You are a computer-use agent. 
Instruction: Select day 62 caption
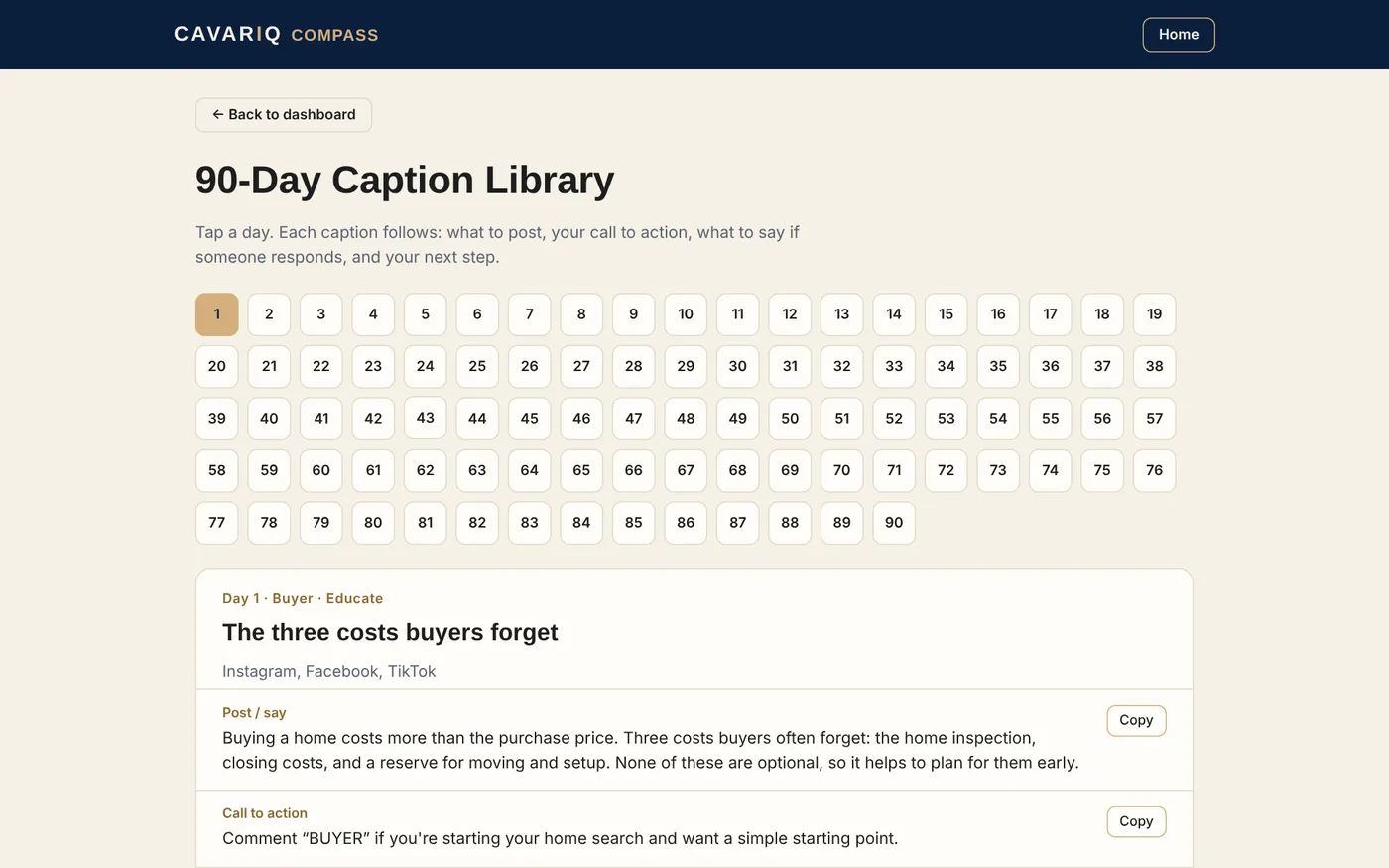(x=426, y=471)
